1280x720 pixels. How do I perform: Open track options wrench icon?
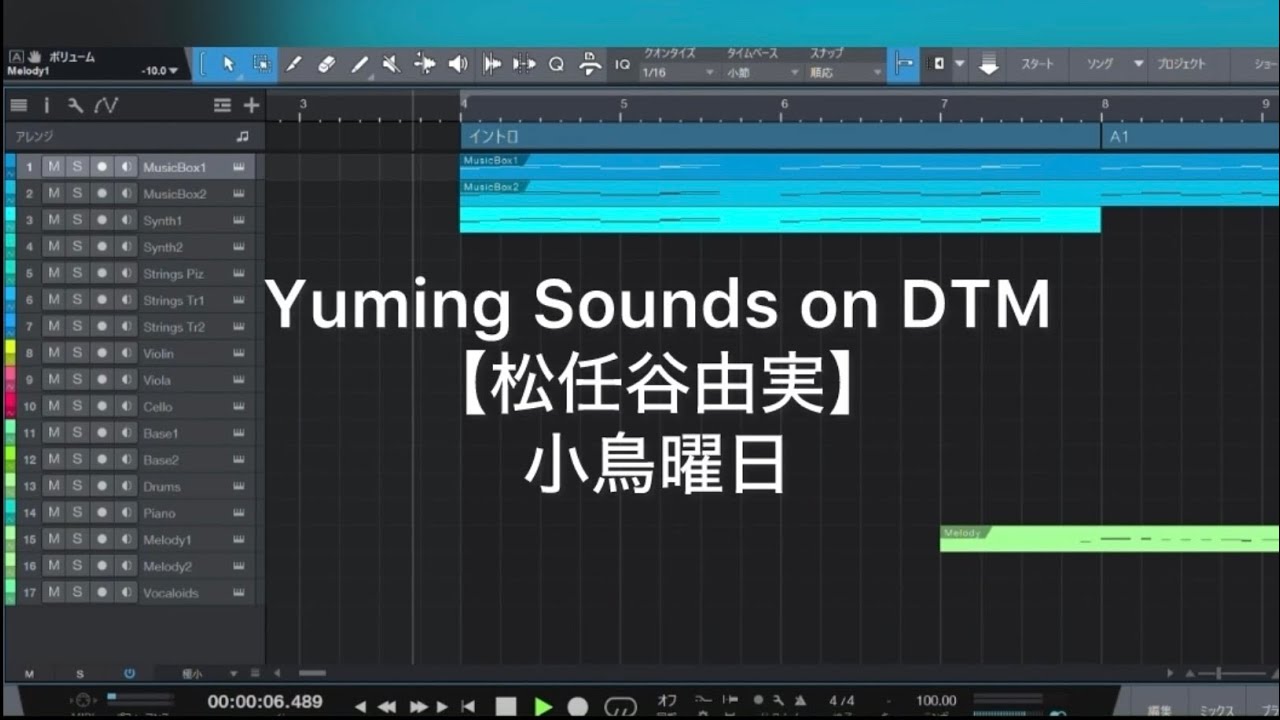75,105
